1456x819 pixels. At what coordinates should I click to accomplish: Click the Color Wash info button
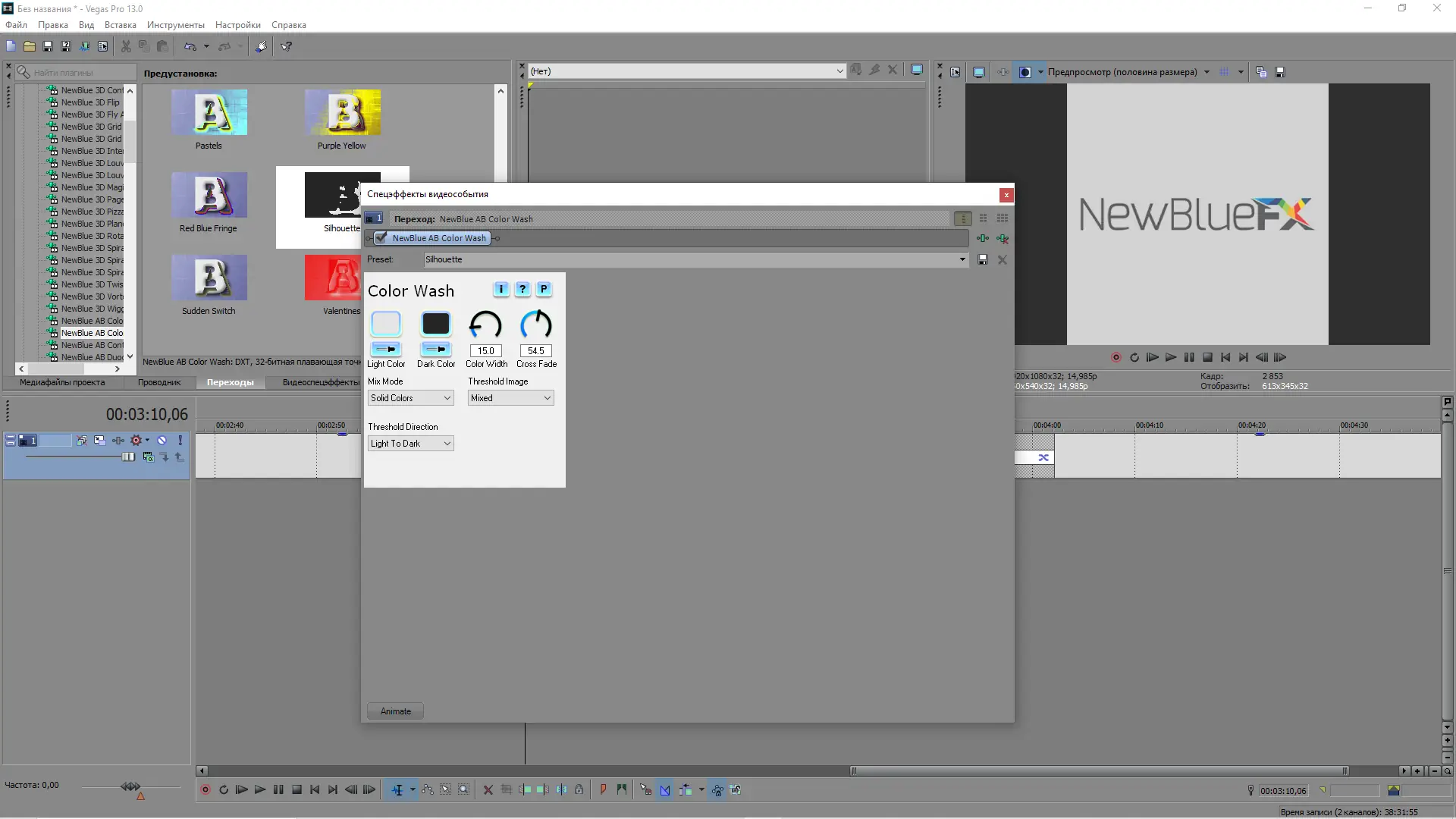pyautogui.click(x=501, y=289)
